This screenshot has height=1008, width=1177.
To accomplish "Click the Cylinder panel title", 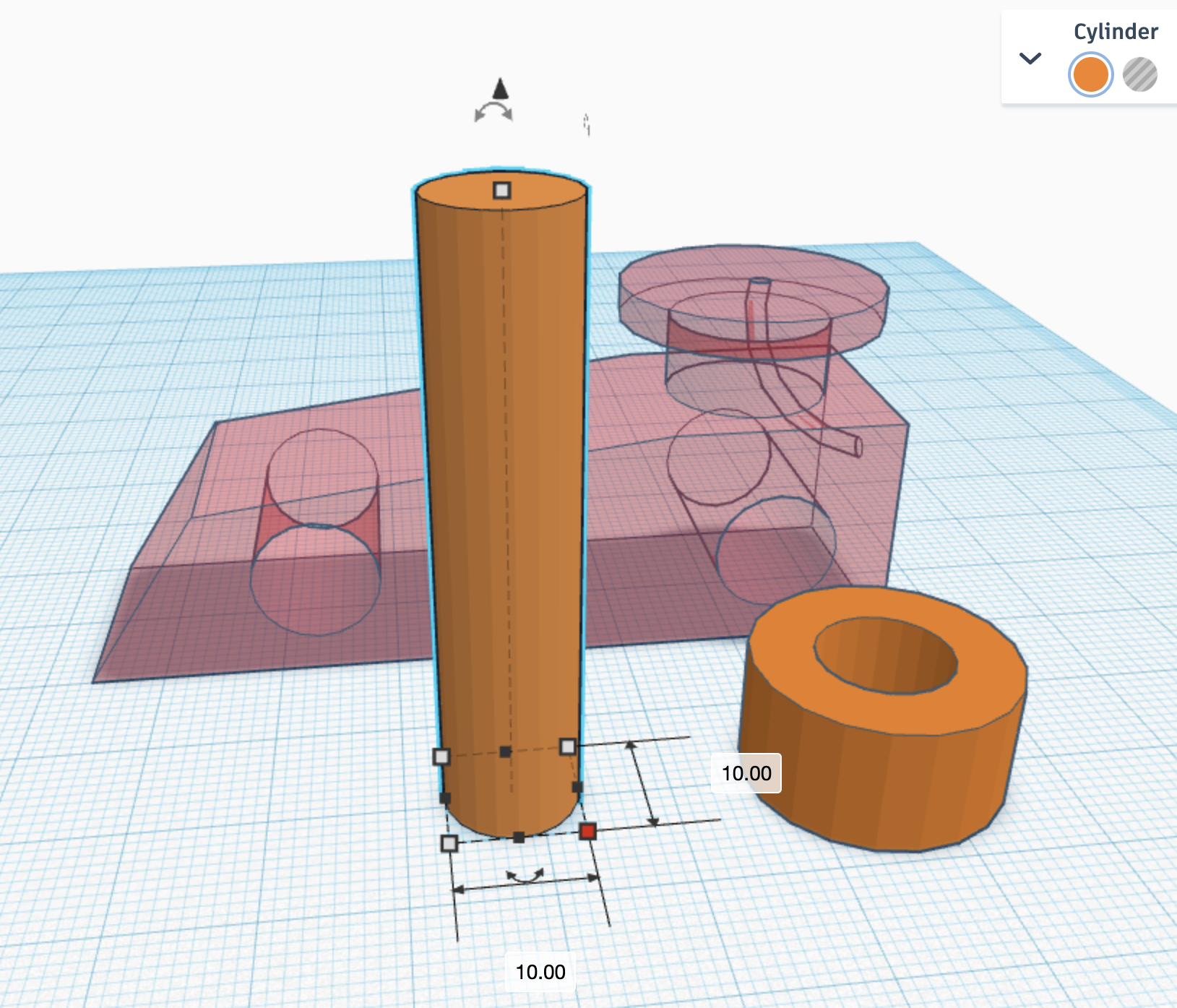I will pos(1116,32).
